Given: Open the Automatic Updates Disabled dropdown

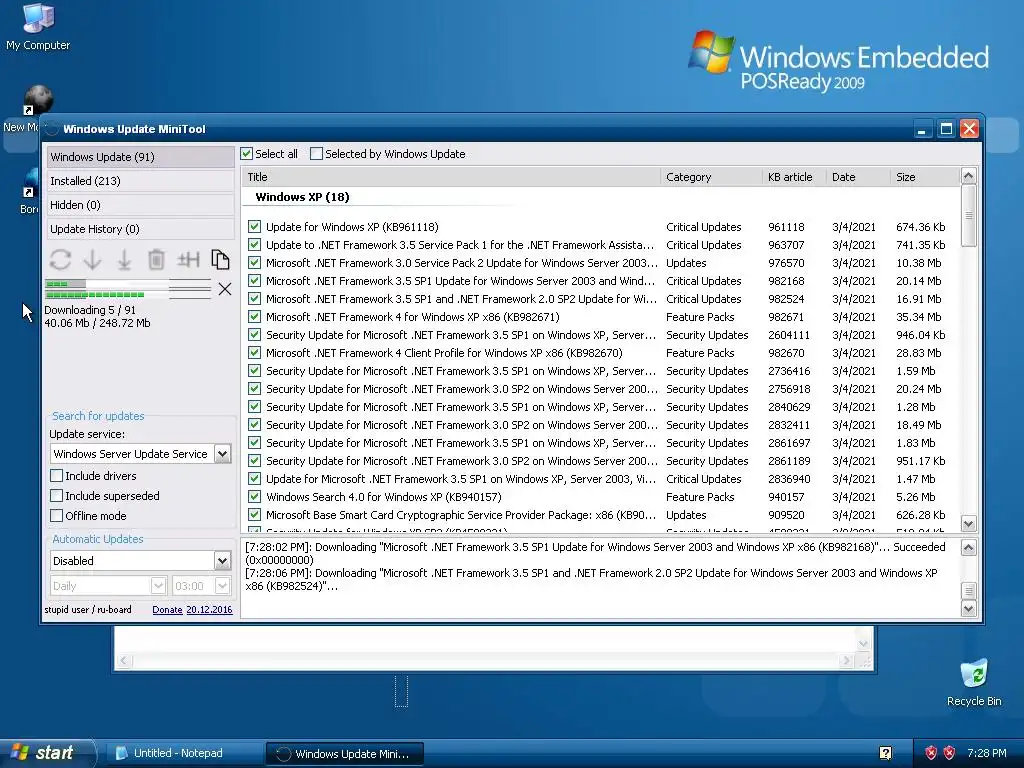Looking at the screenshot, I should tap(222, 560).
